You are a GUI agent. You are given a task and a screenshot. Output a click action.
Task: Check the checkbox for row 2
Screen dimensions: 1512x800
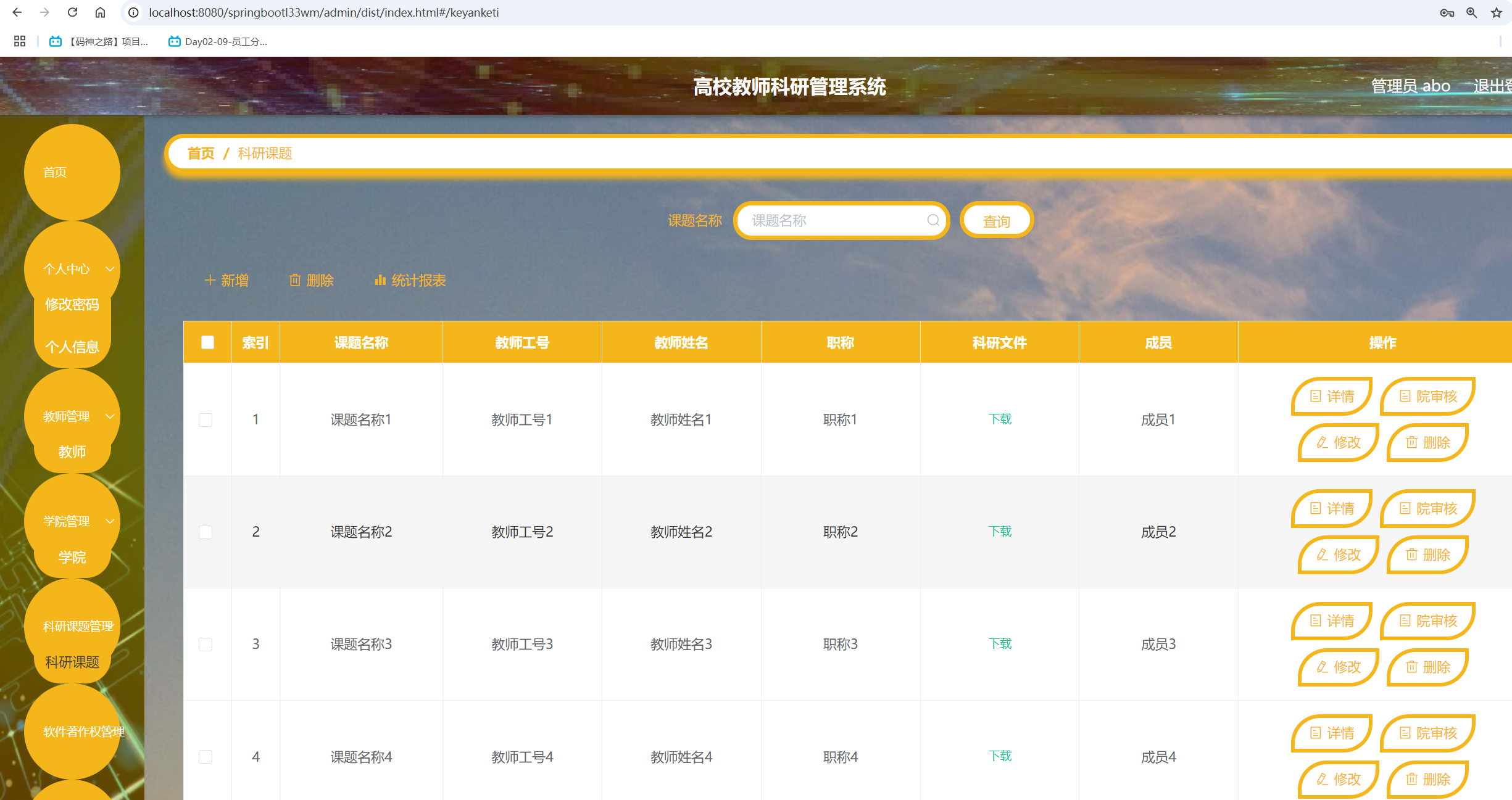[x=207, y=532]
